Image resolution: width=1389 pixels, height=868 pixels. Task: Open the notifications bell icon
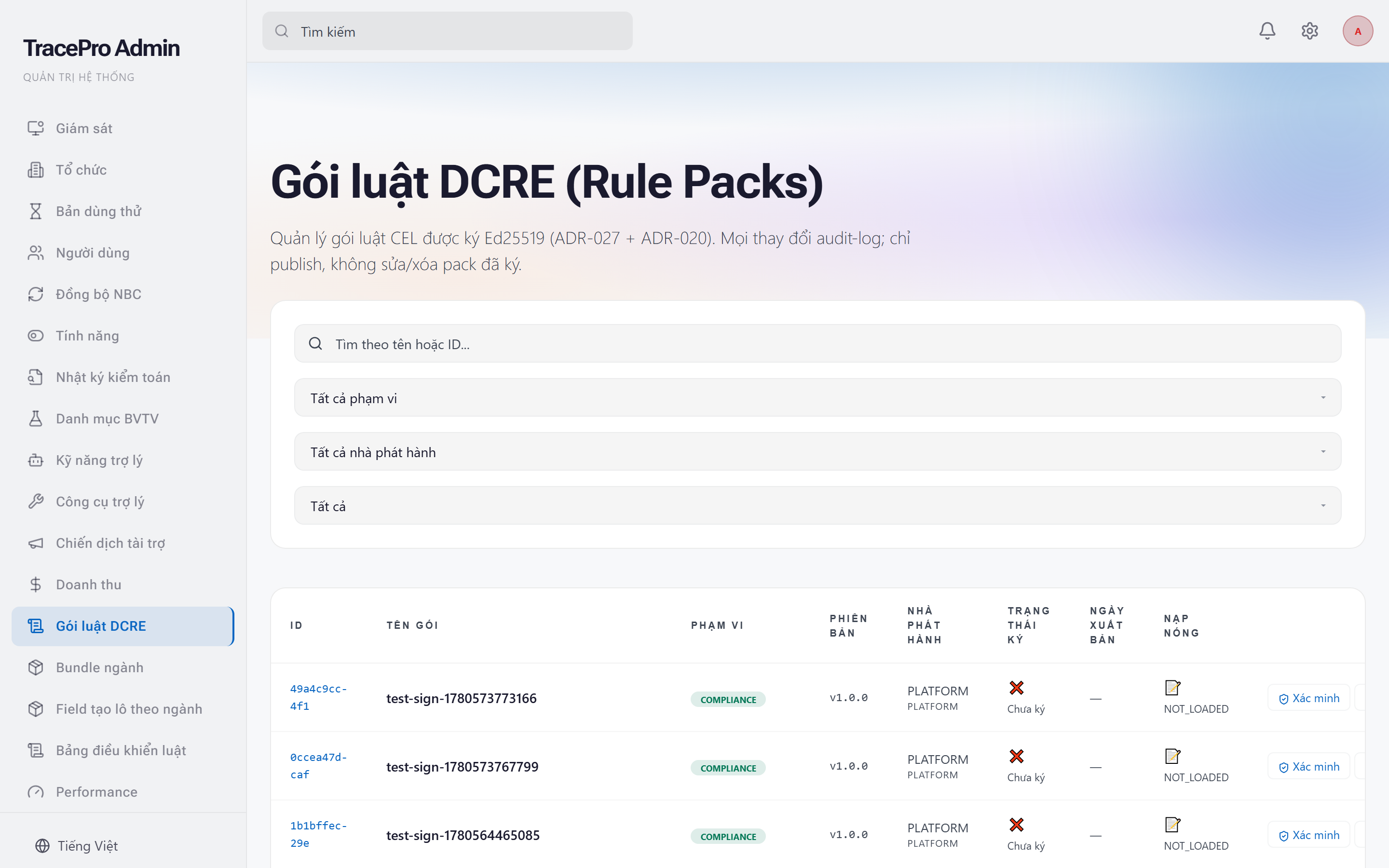tap(1267, 31)
